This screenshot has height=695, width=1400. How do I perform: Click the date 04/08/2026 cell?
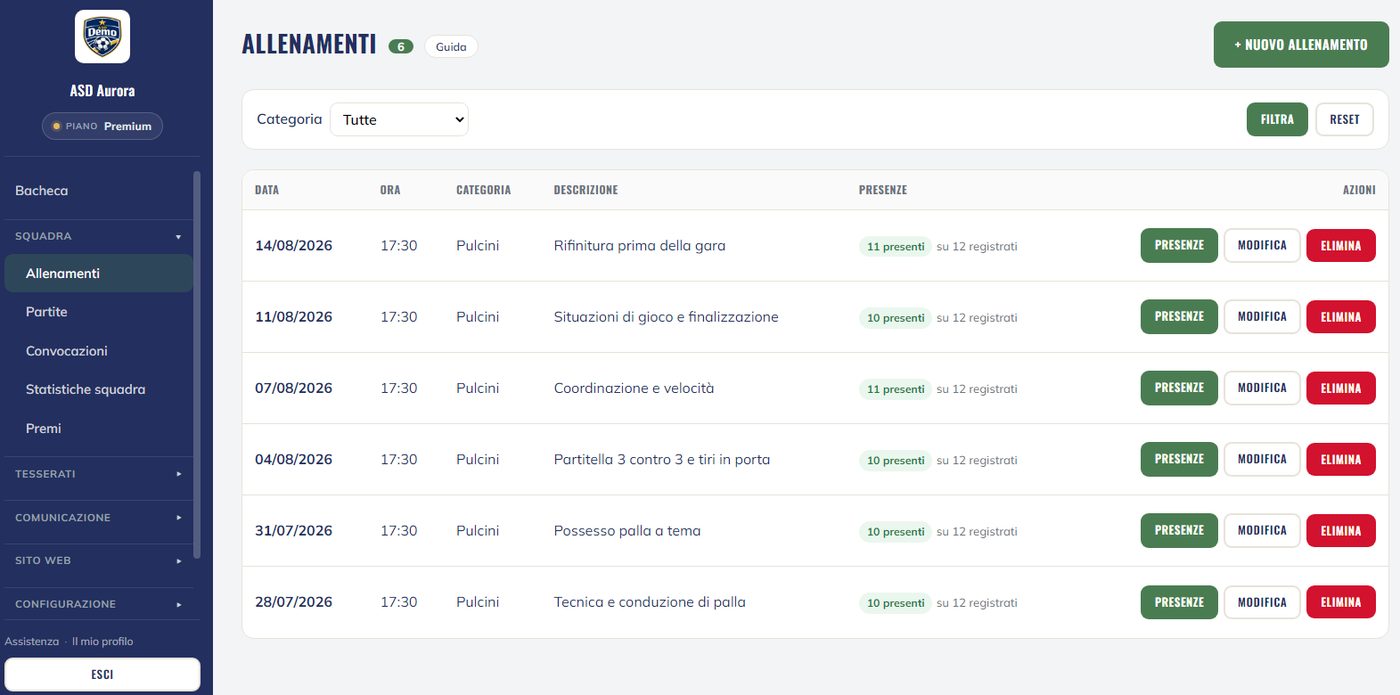click(x=294, y=459)
